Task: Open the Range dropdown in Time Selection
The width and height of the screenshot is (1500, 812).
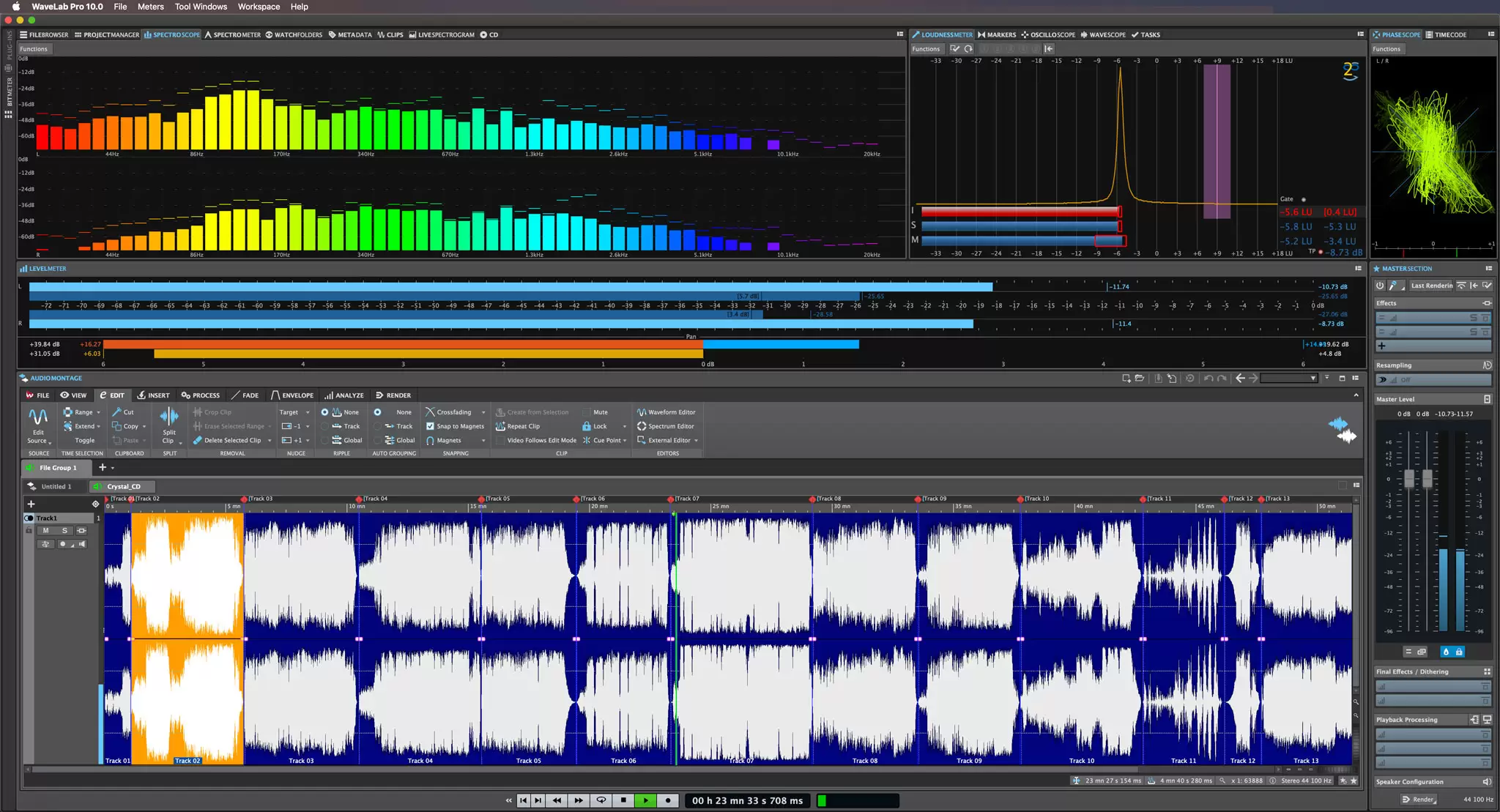Action: (x=98, y=412)
